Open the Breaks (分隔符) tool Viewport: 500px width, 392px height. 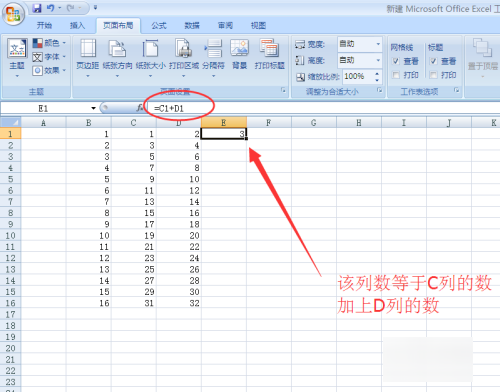tap(213, 58)
